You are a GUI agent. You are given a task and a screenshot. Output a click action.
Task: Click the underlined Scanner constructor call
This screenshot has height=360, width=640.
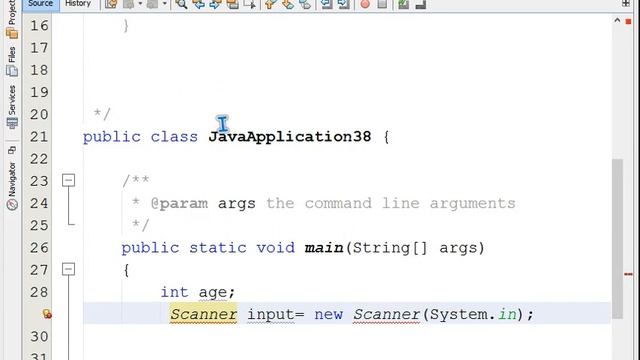386,314
